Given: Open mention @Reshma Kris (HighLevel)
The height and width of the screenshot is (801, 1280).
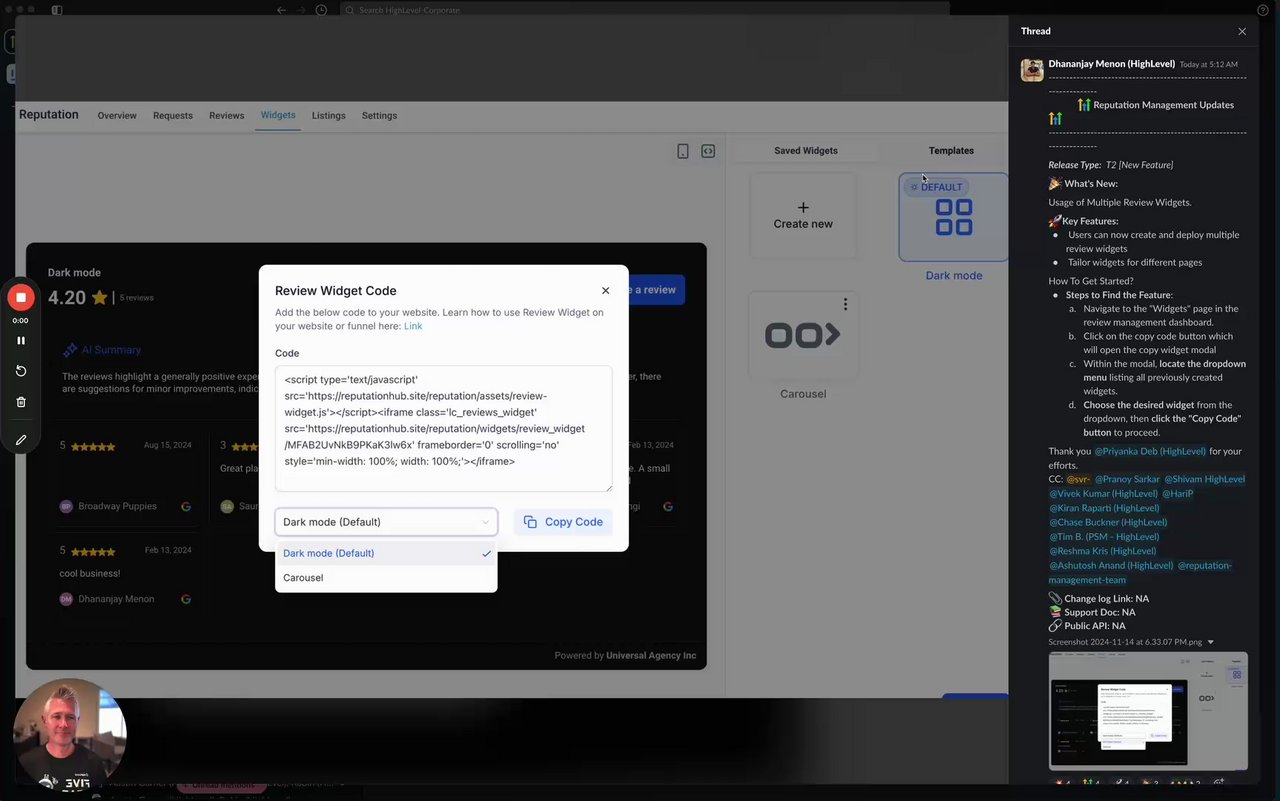Looking at the screenshot, I should tap(1102, 551).
